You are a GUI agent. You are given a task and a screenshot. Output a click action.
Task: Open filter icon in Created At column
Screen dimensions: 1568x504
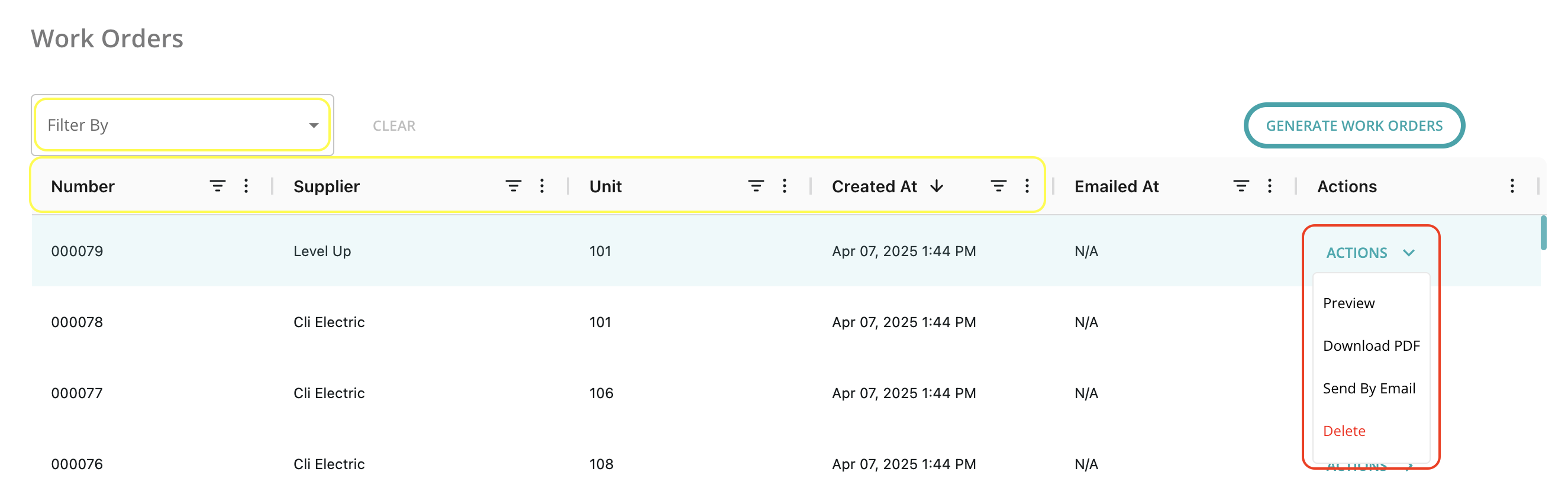(998, 186)
